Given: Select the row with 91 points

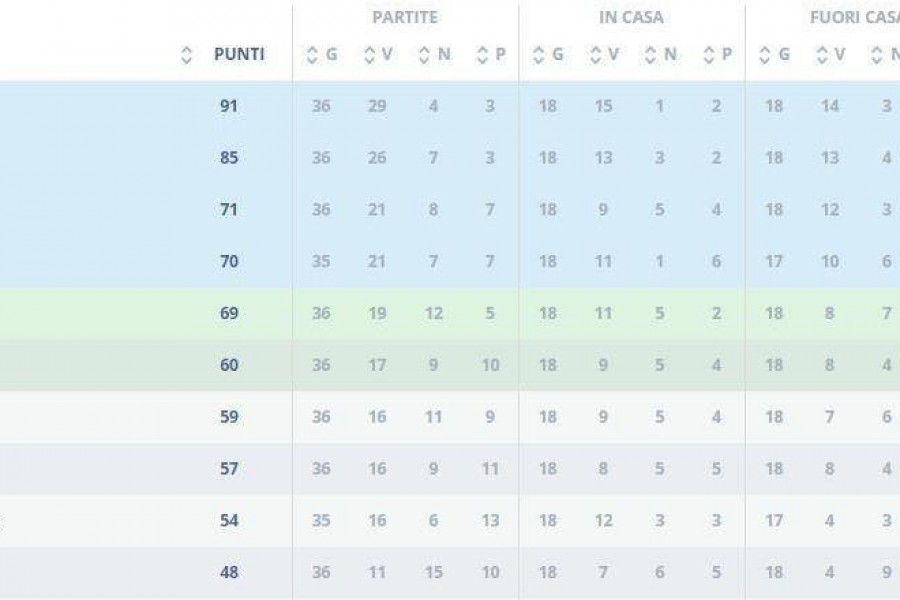Looking at the screenshot, I should [x=450, y=106].
